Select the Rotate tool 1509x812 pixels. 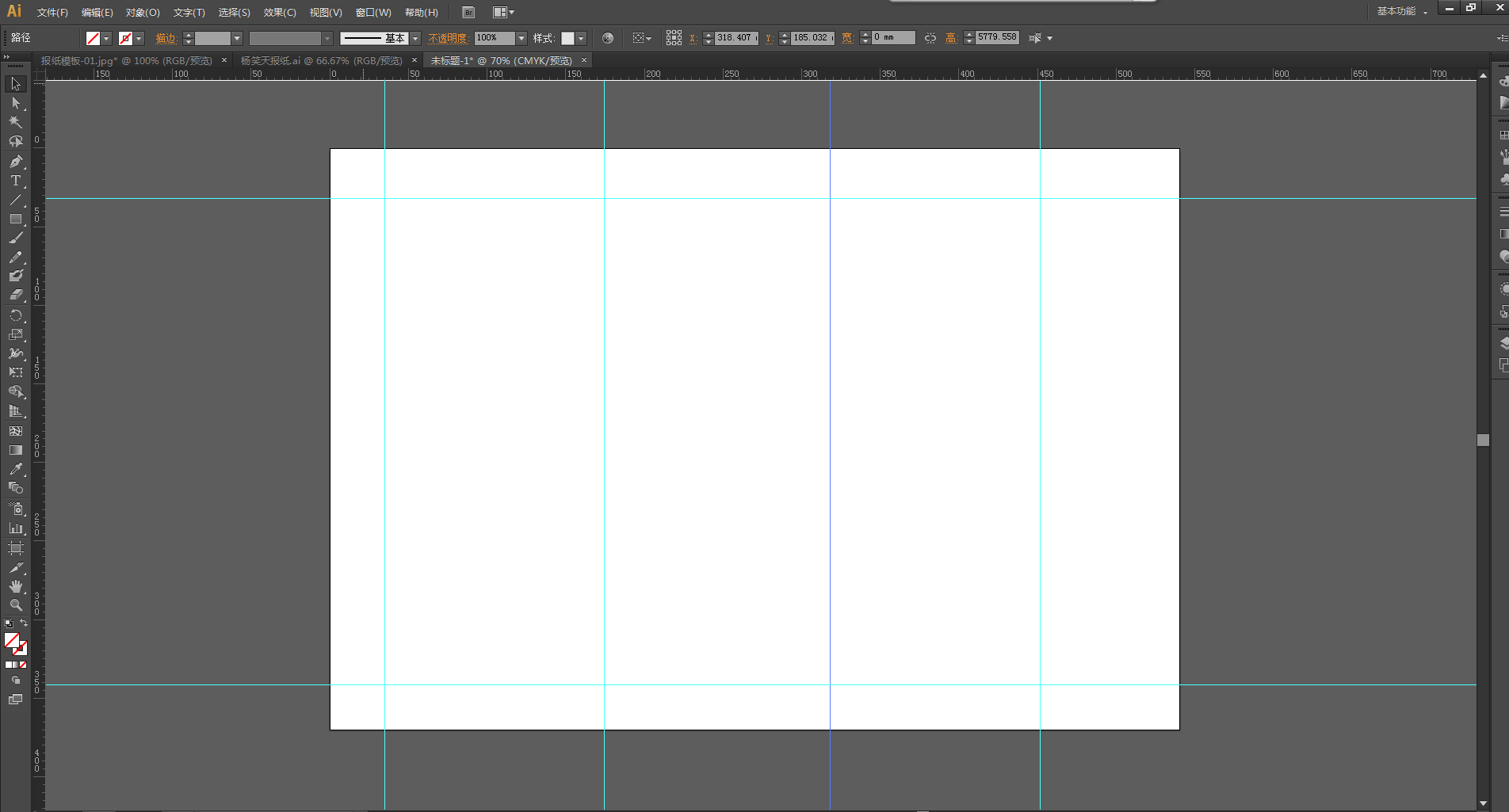coord(16,315)
